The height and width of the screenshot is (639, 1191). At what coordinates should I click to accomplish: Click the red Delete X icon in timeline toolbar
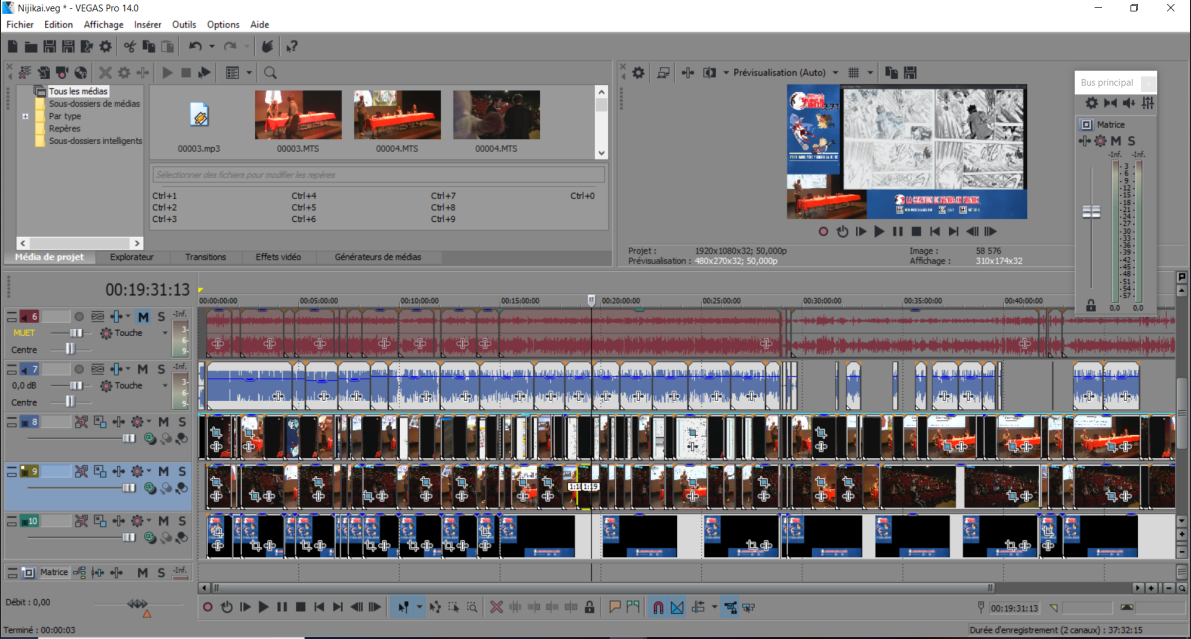click(x=496, y=607)
